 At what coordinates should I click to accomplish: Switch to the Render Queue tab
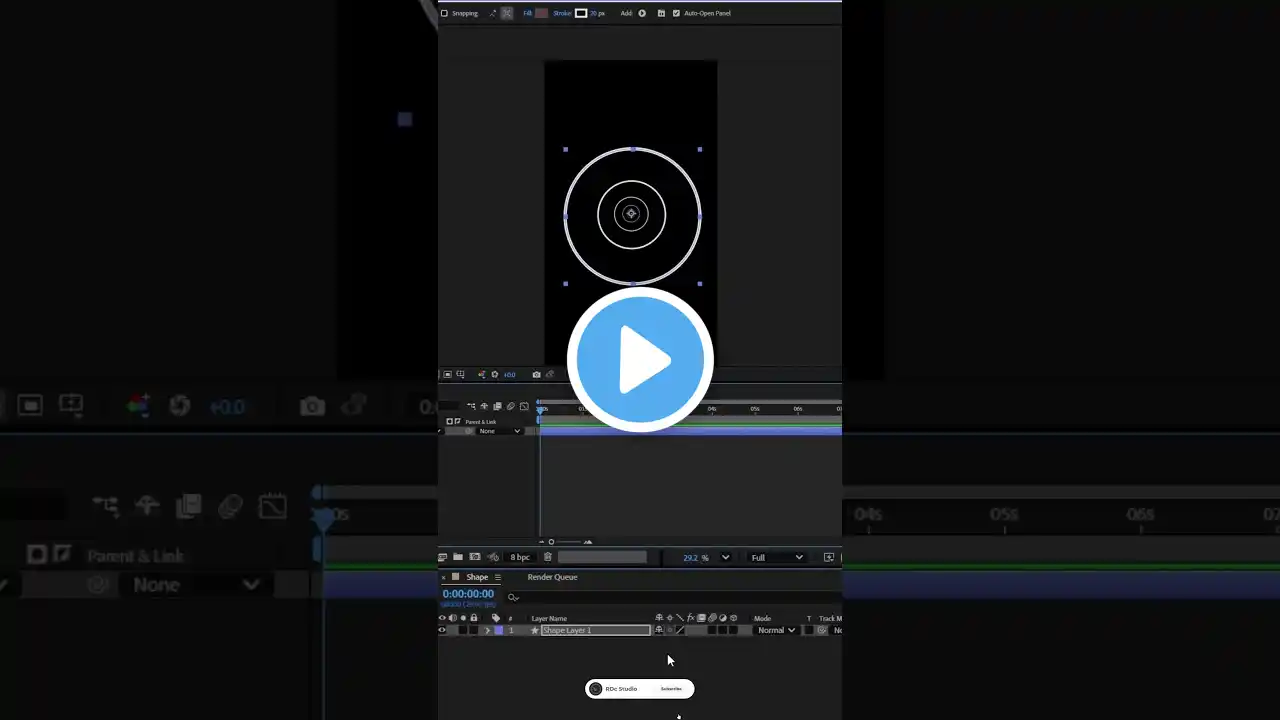pos(552,577)
